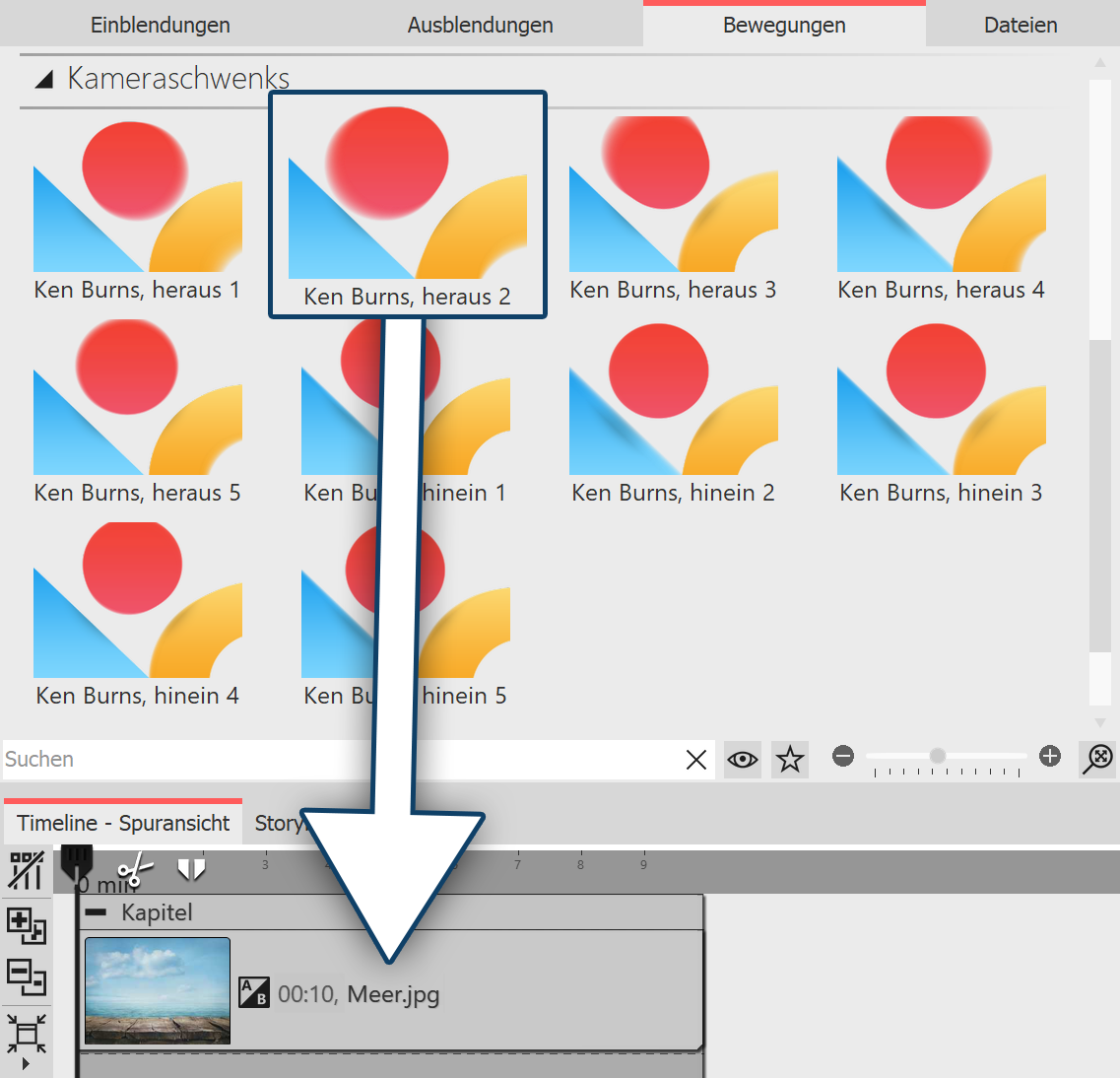
Task: Toggle the eye visibility filter
Action: [742, 760]
